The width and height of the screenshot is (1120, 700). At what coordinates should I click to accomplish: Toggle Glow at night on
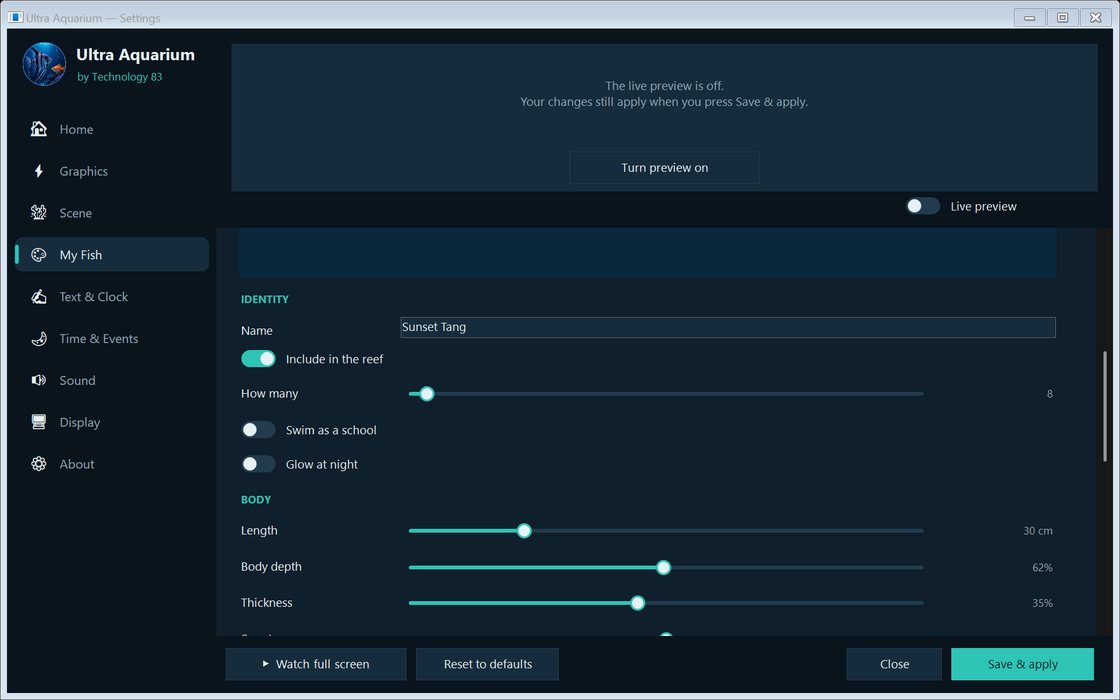pyautogui.click(x=258, y=464)
